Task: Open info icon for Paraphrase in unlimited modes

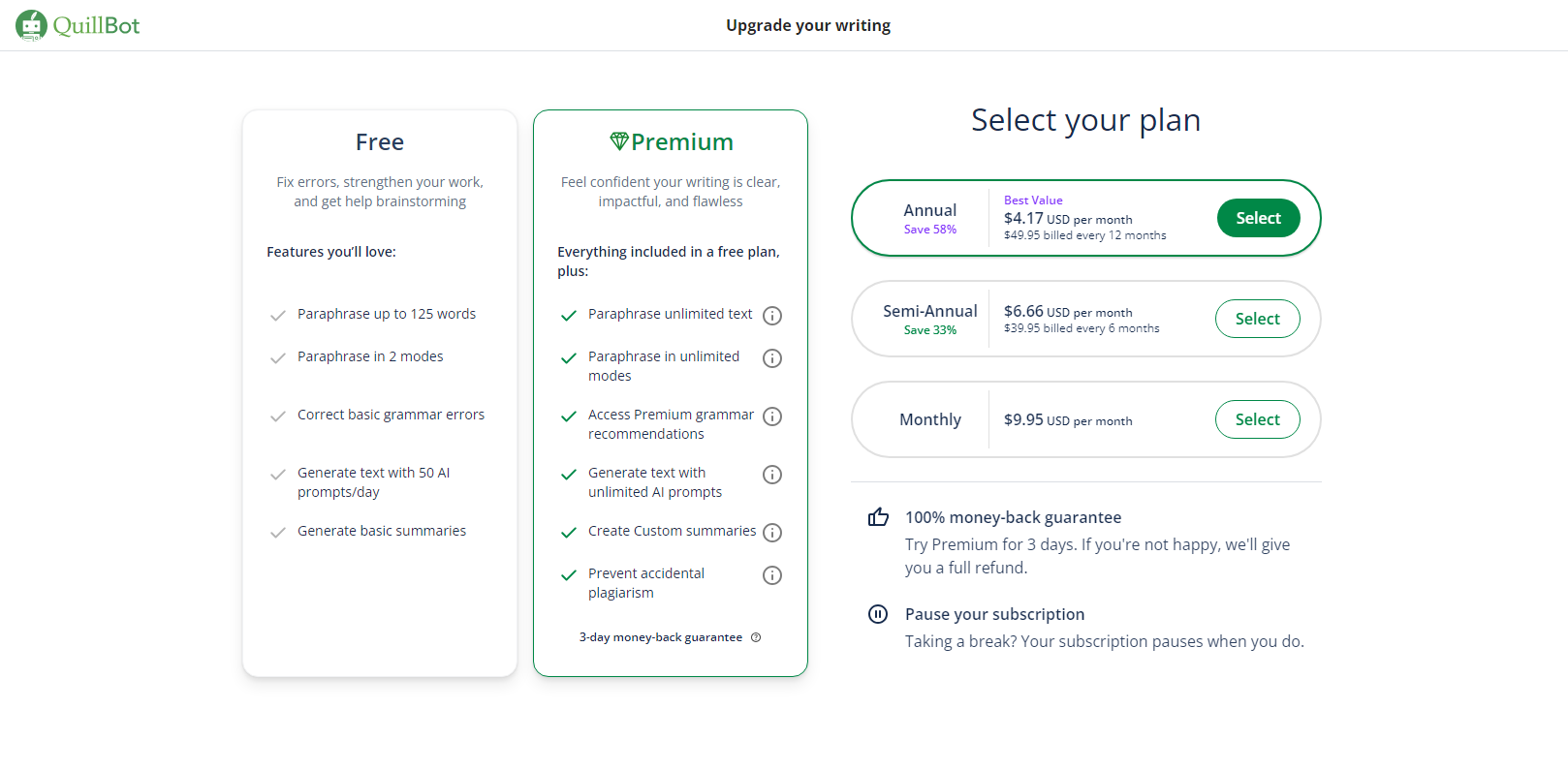Action: pyautogui.click(x=772, y=358)
